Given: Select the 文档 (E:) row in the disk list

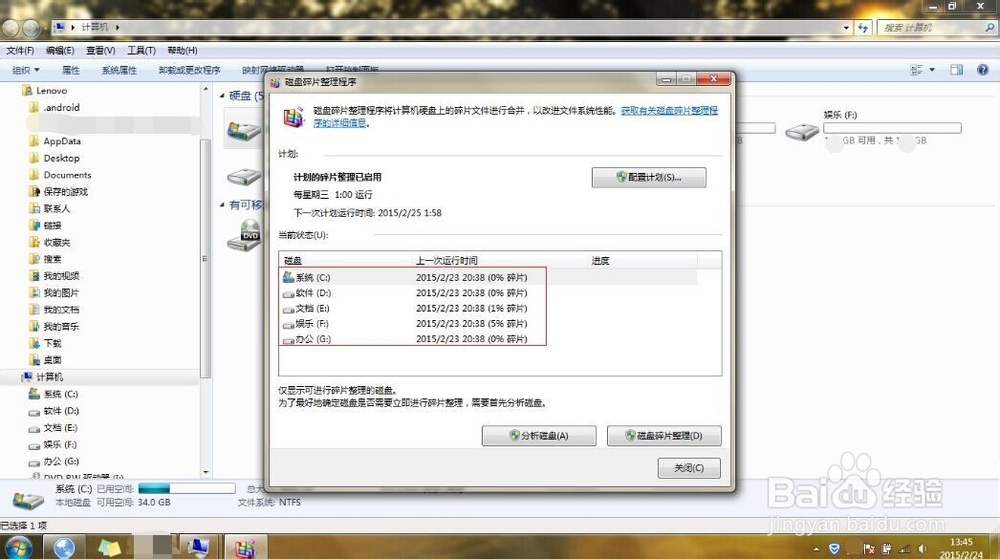Looking at the screenshot, I should click(x=488, y=308).
